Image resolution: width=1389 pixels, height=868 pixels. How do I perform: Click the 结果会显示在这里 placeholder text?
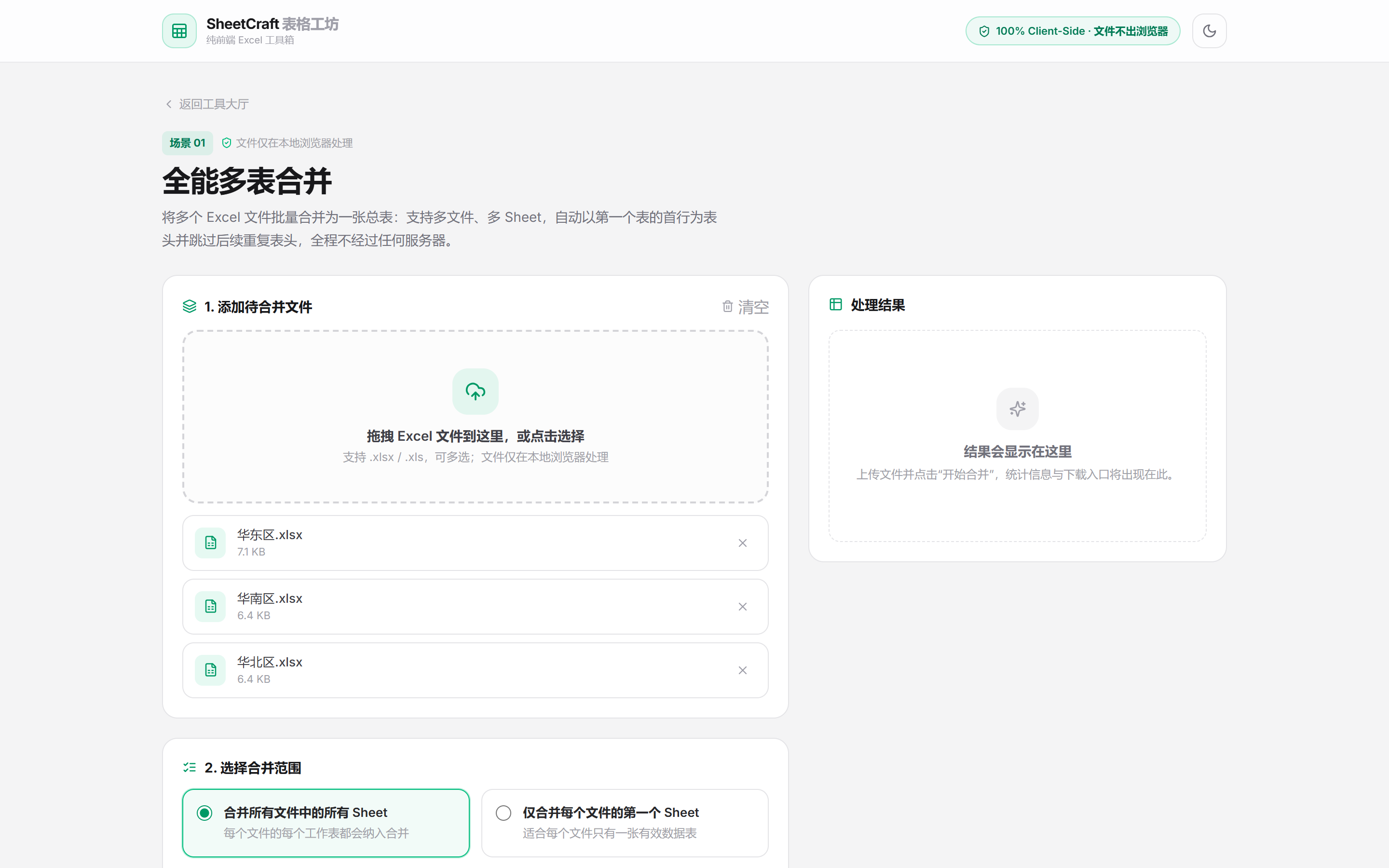(1017, 452)
